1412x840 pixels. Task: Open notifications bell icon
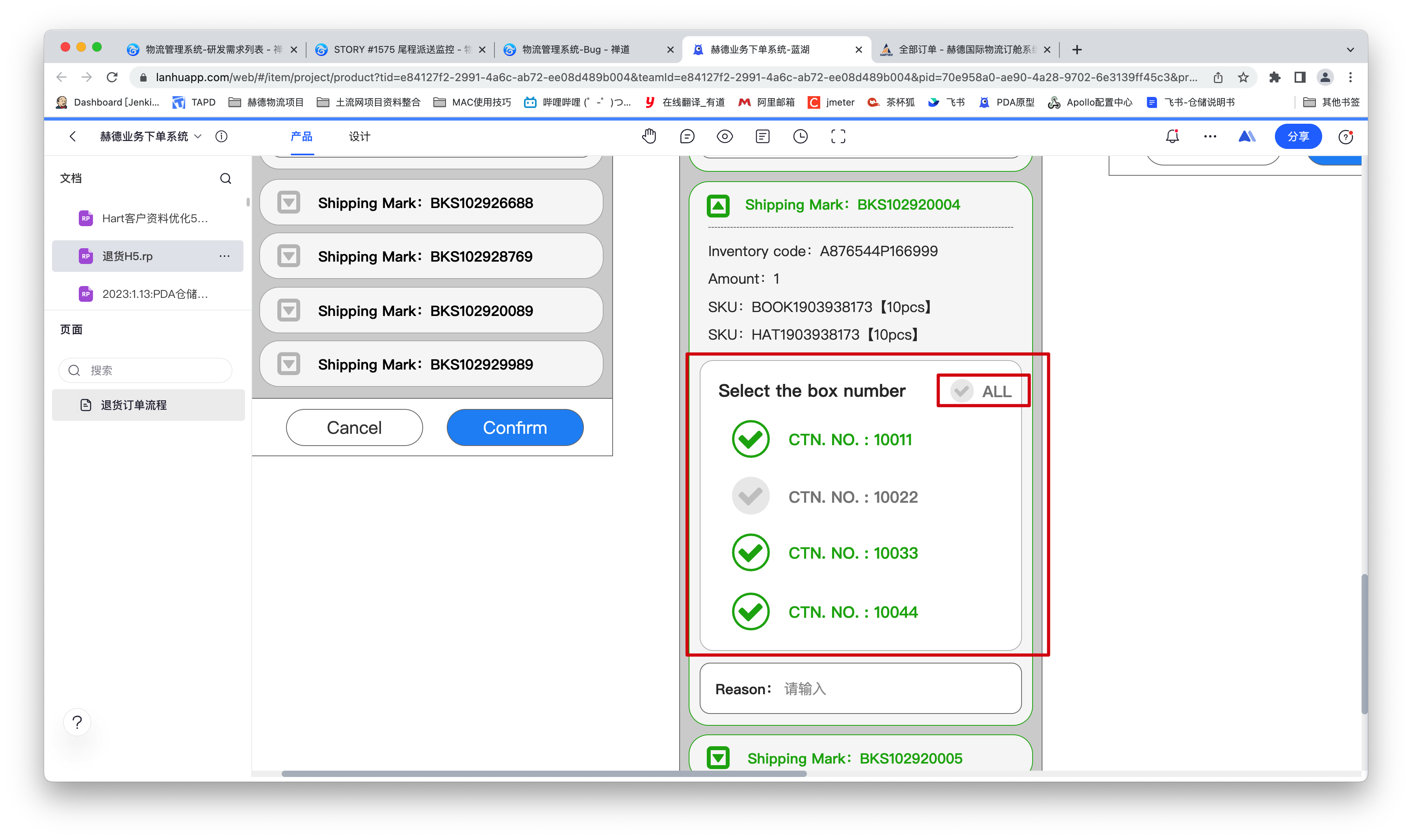pos(1172,136)
